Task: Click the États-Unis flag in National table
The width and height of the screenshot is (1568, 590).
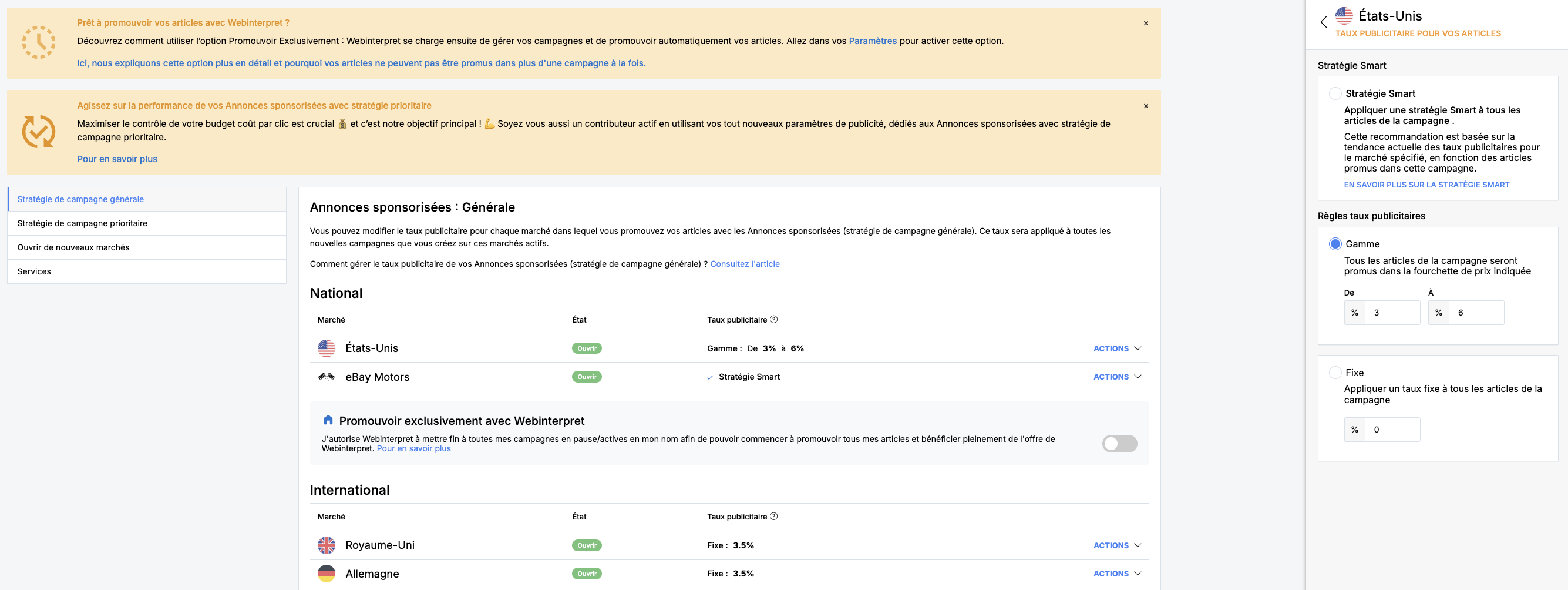Action: point(327,348)
